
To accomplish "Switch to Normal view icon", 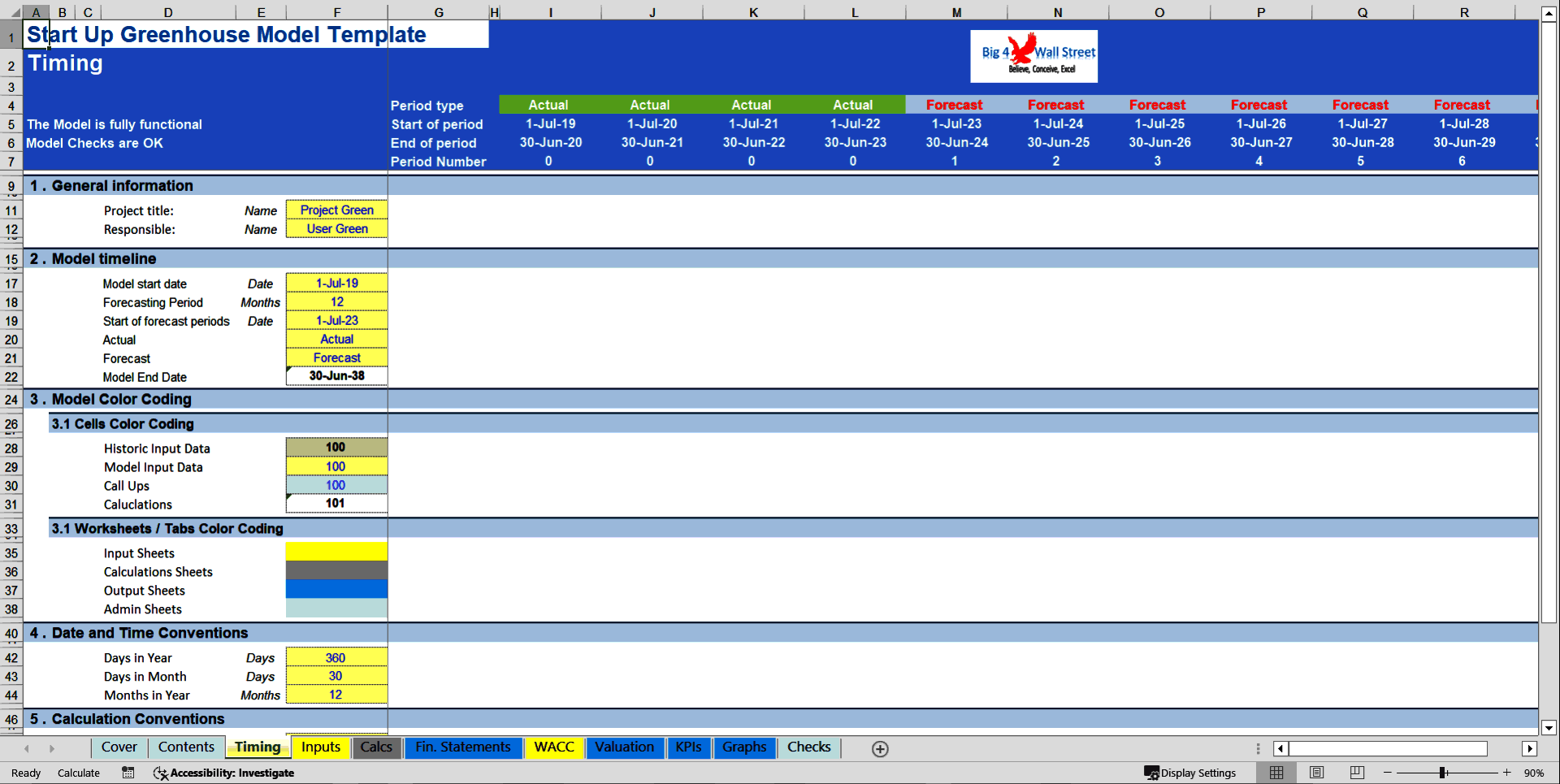I will tap(1276, 773).
